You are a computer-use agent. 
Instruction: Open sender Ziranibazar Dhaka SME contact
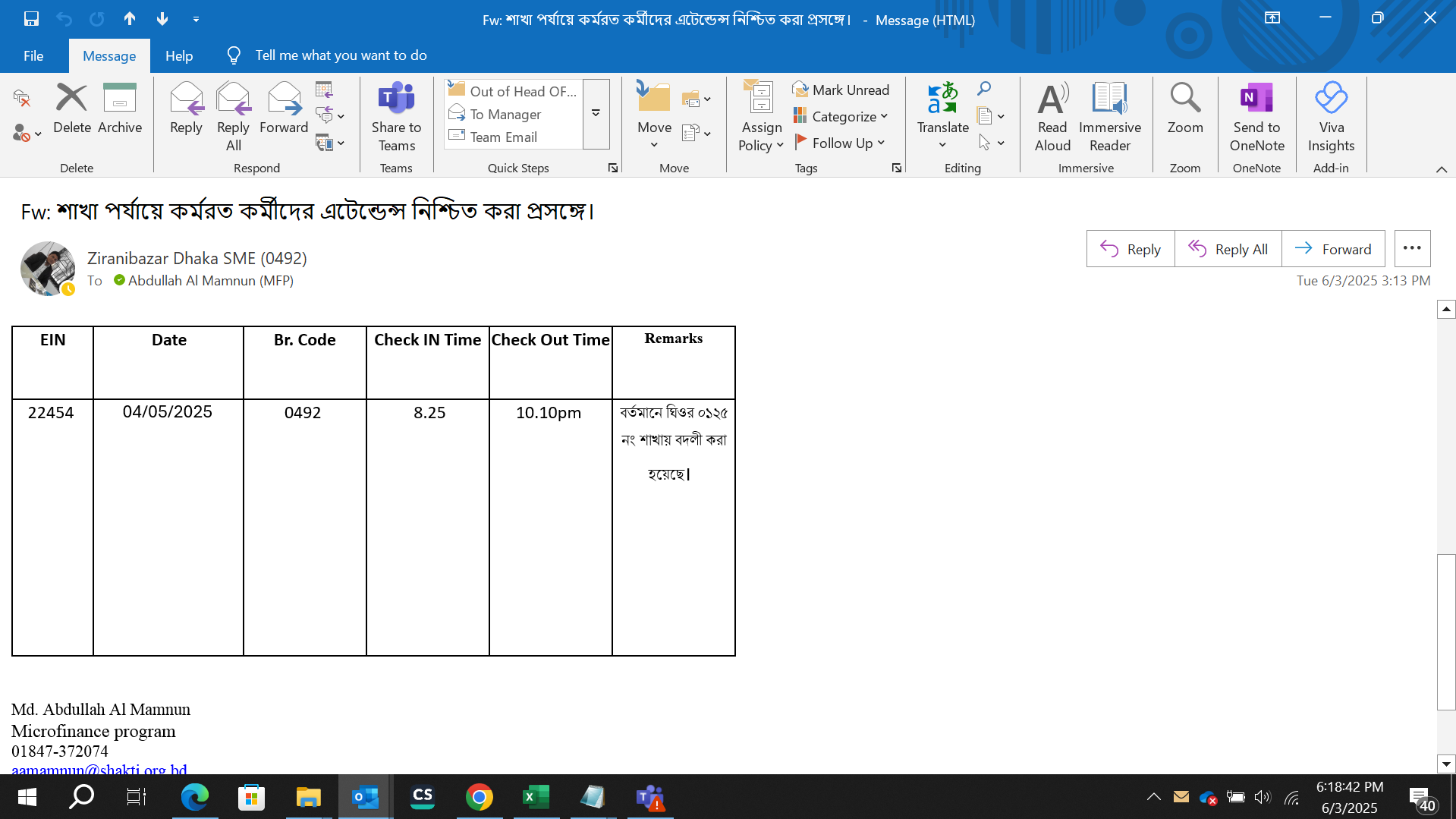coord(197,259)
